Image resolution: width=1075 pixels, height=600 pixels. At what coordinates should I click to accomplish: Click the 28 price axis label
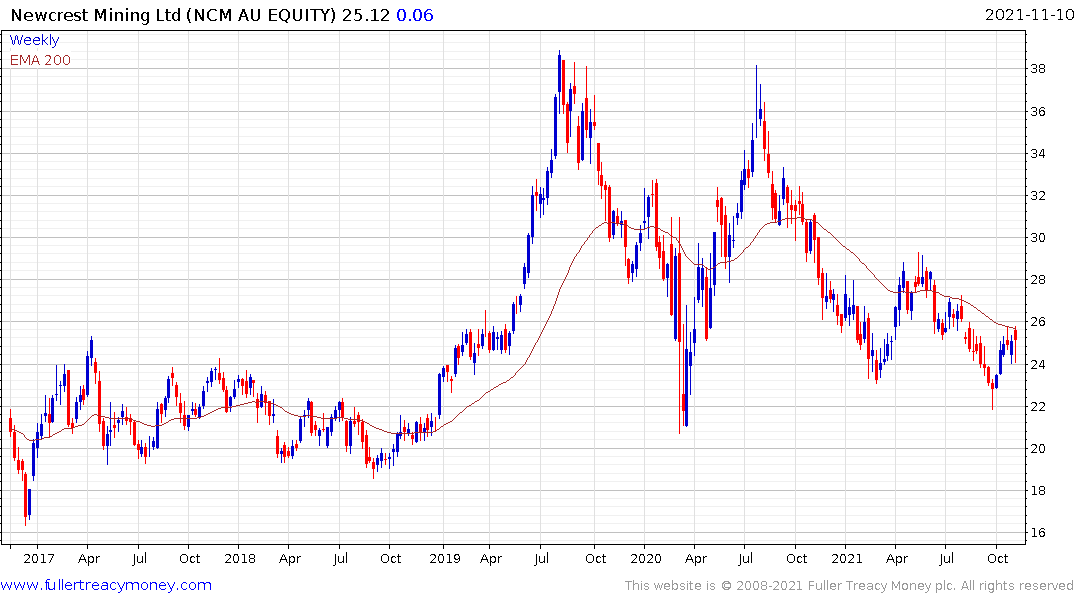1037,280
